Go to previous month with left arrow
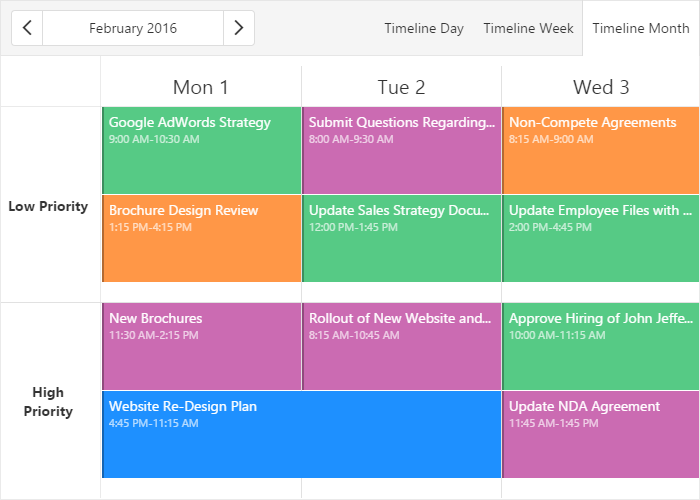The height and width of the screenshot is (500, 700). pos(27,28)
